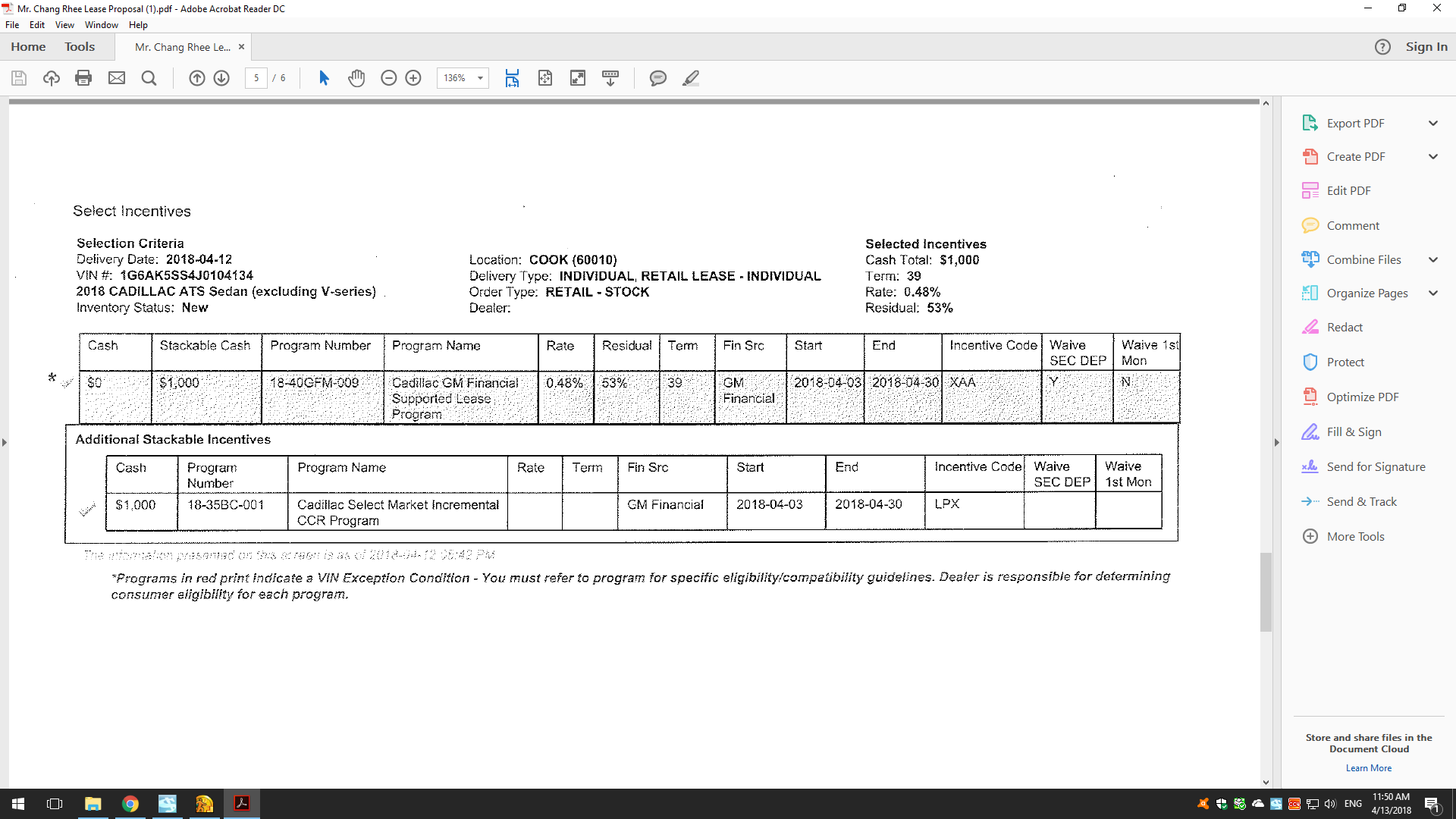Image resolution: width=1456 pixels, height=819 pixels.
Task: Open the Help question mark icon
Action: (1382, 47)
